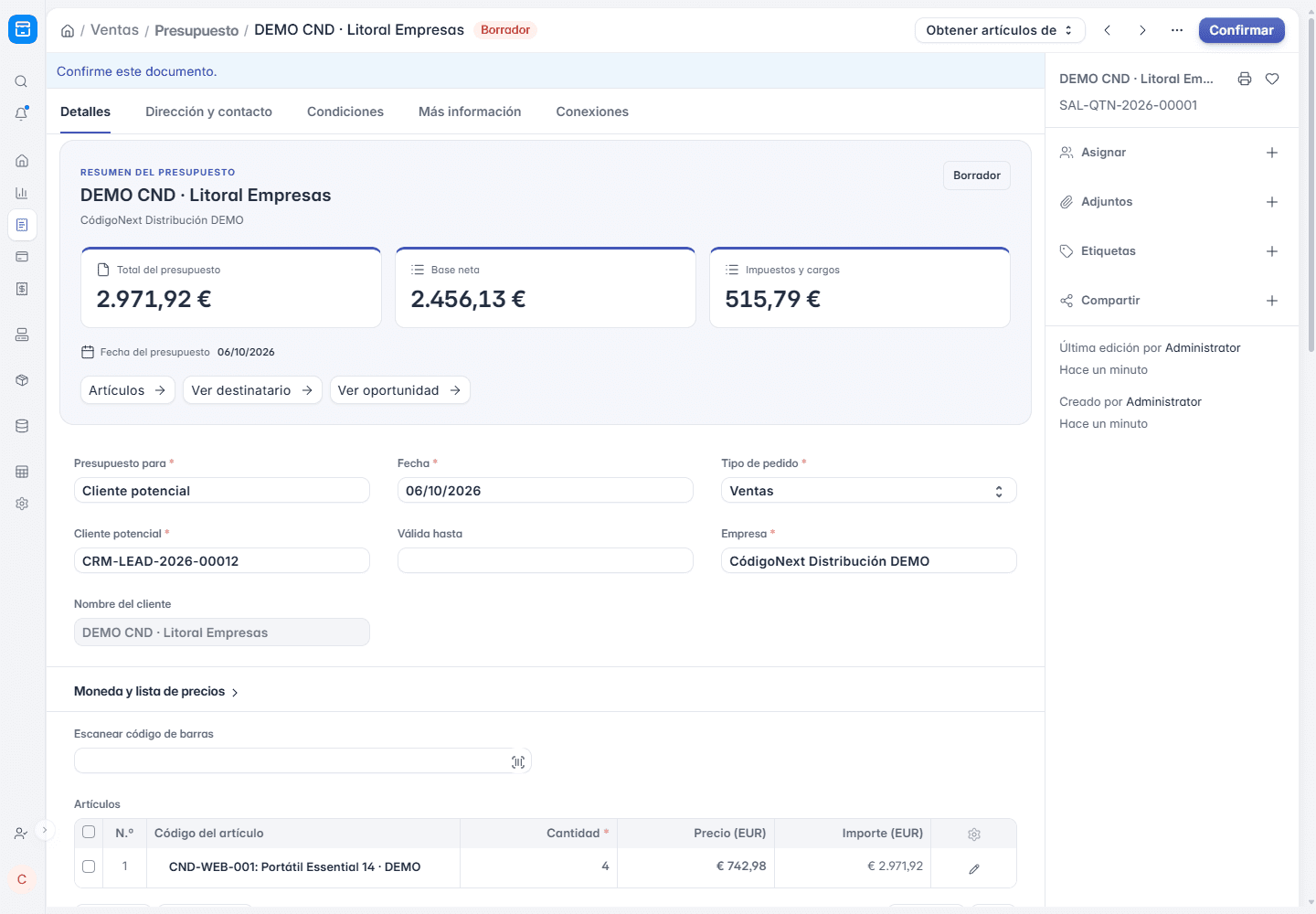The image size is (1316, 914).
Task: Open the Condiciones tab
Action: (x=345, y=112)
